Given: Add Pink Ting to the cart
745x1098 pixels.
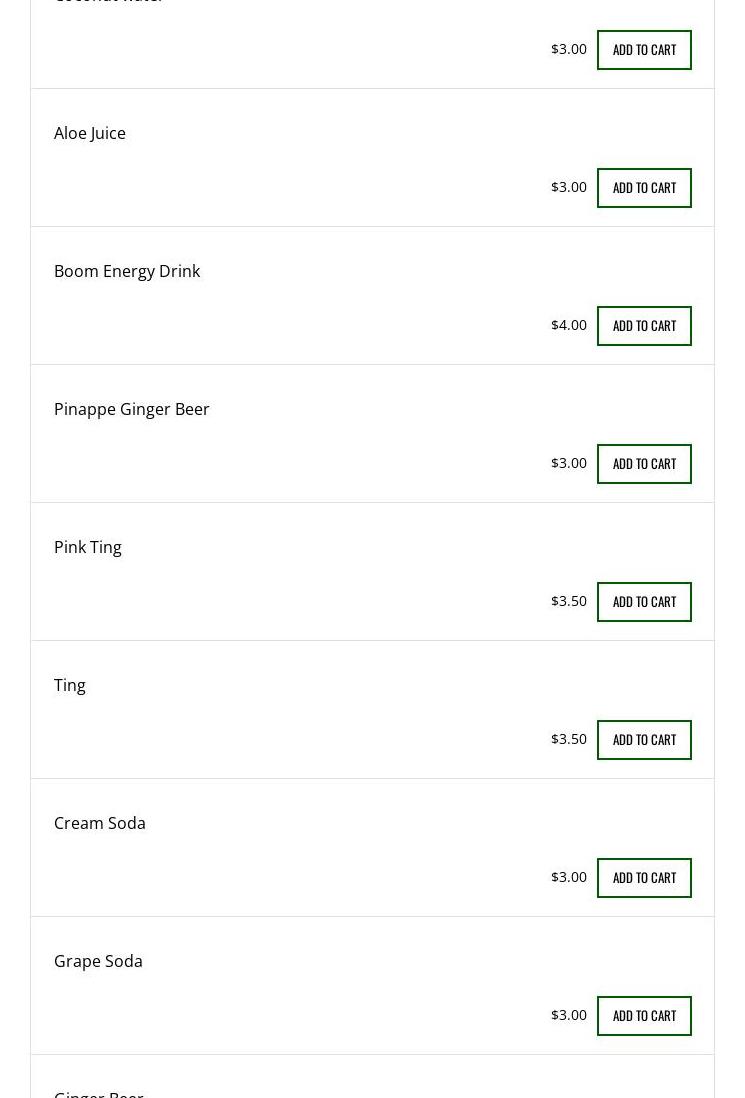Looking at the screenshot, I should (644, 602).
